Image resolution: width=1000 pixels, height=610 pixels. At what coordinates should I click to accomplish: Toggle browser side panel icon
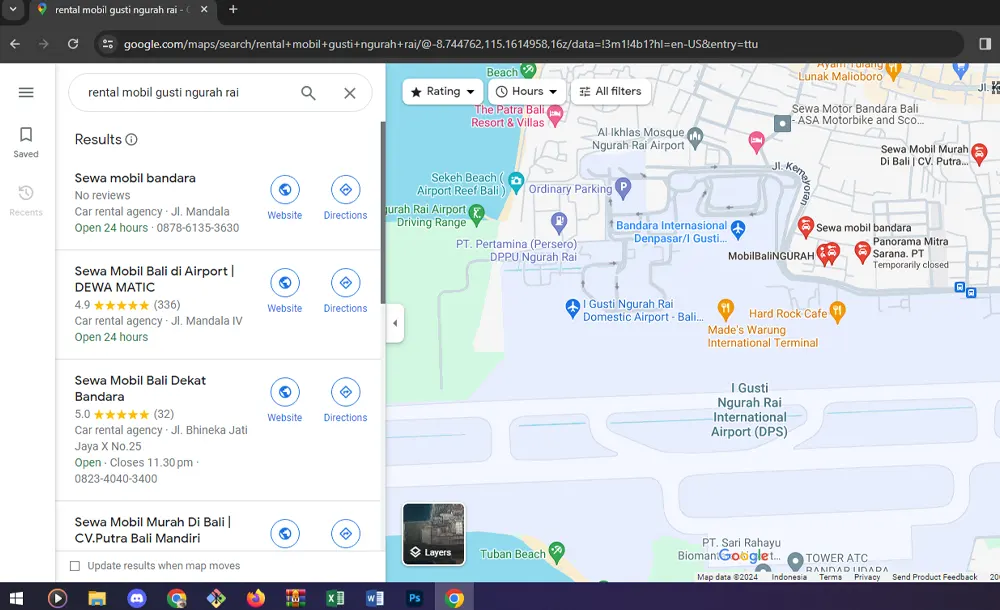click(x=985, y=44)
